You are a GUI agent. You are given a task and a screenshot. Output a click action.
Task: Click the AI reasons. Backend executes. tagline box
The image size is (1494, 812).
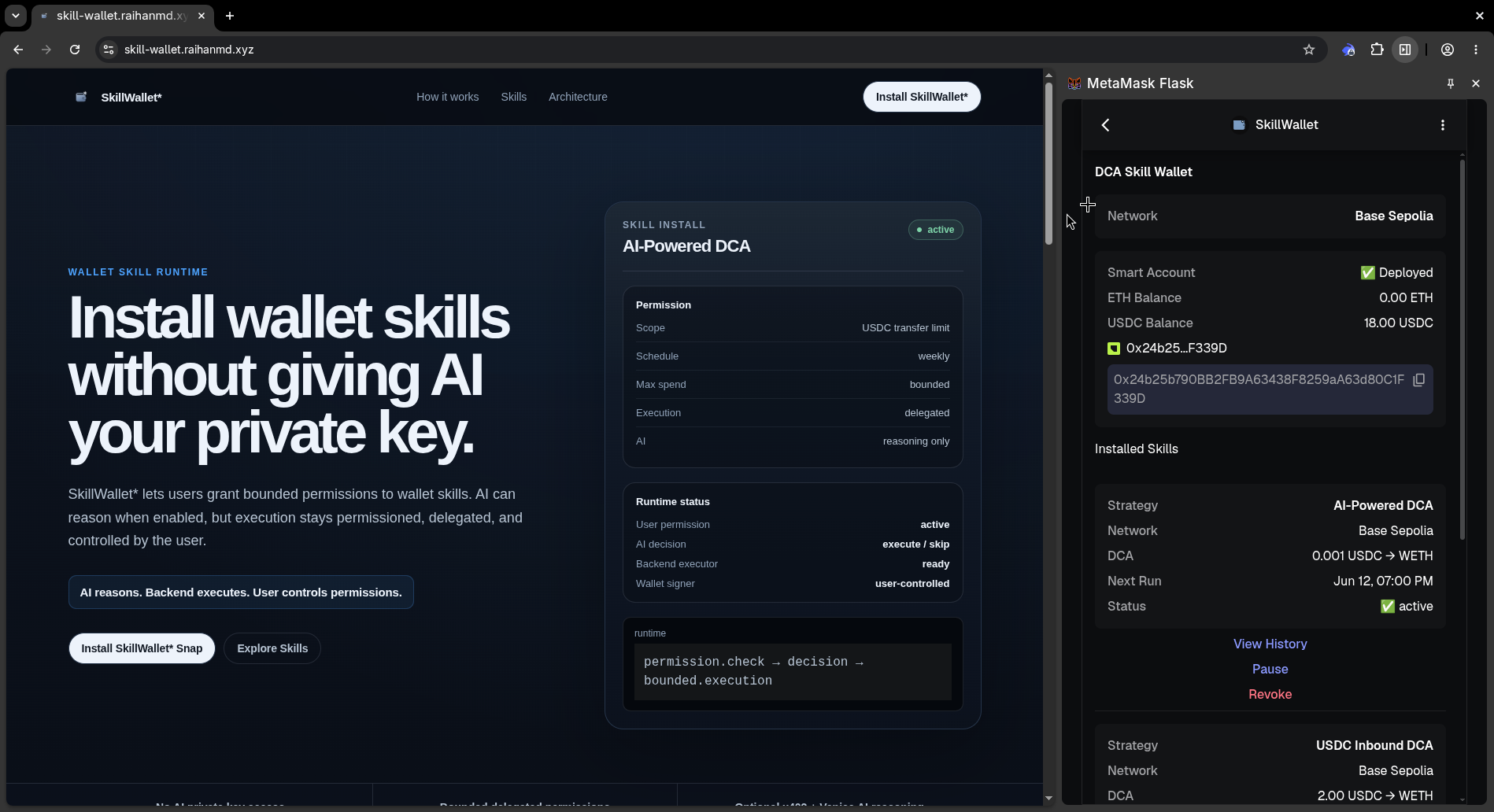[x=241, y=592]
